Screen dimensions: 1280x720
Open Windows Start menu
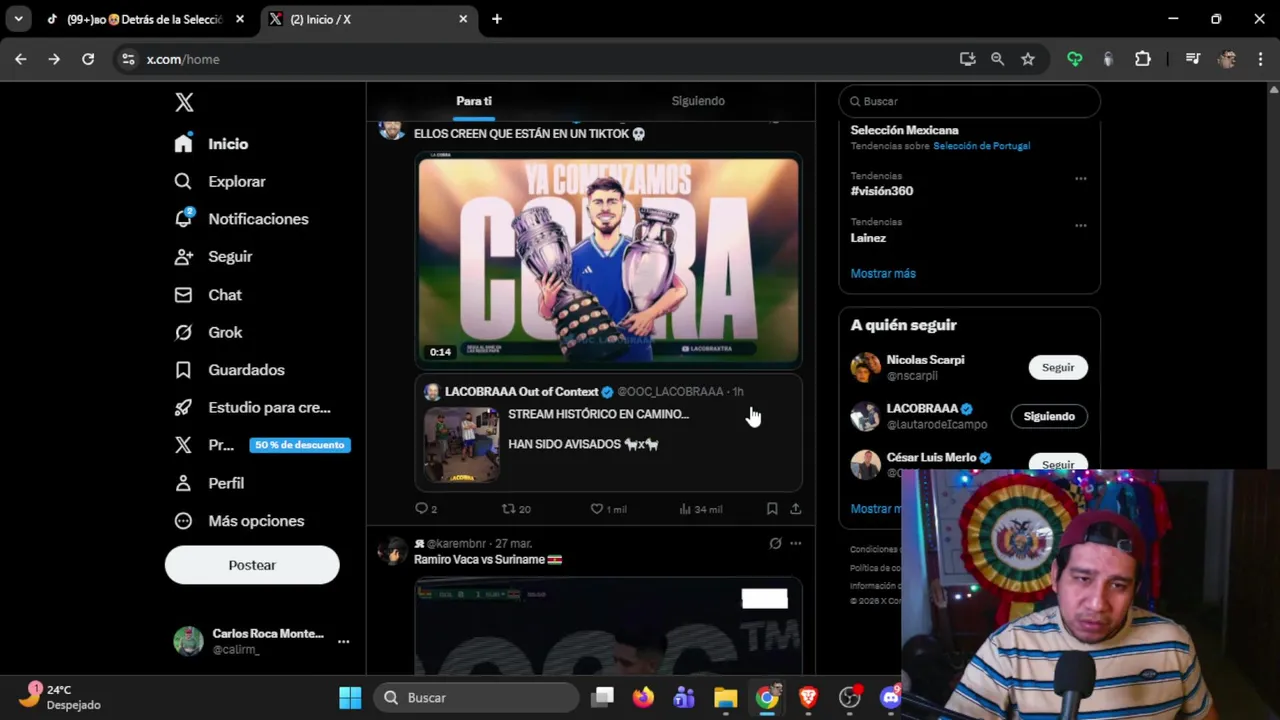pyautogui.click(x=350, y=698)
